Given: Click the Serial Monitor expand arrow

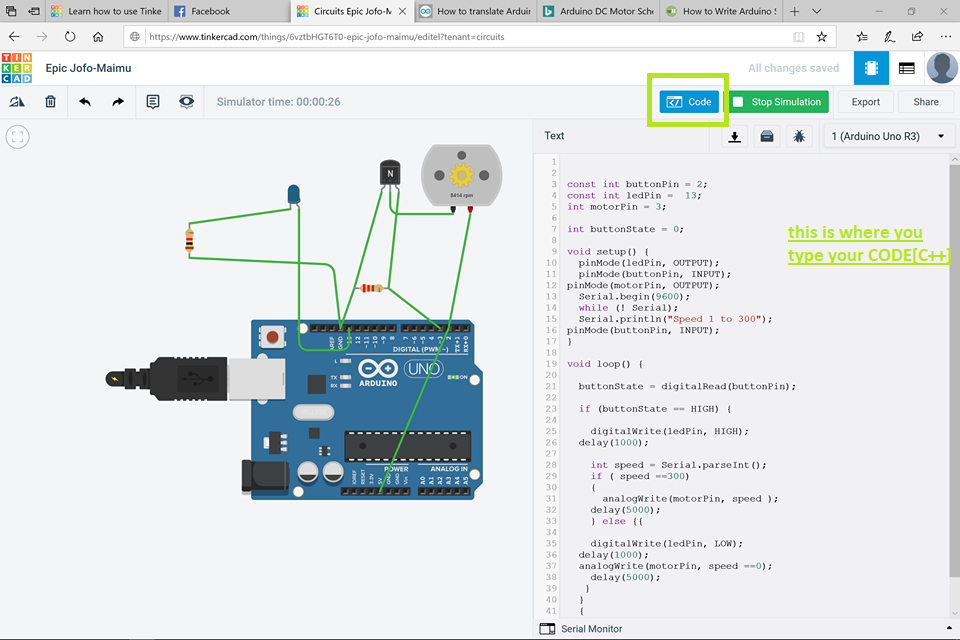Looking at the screenshot, I should (x=949, y=628).
